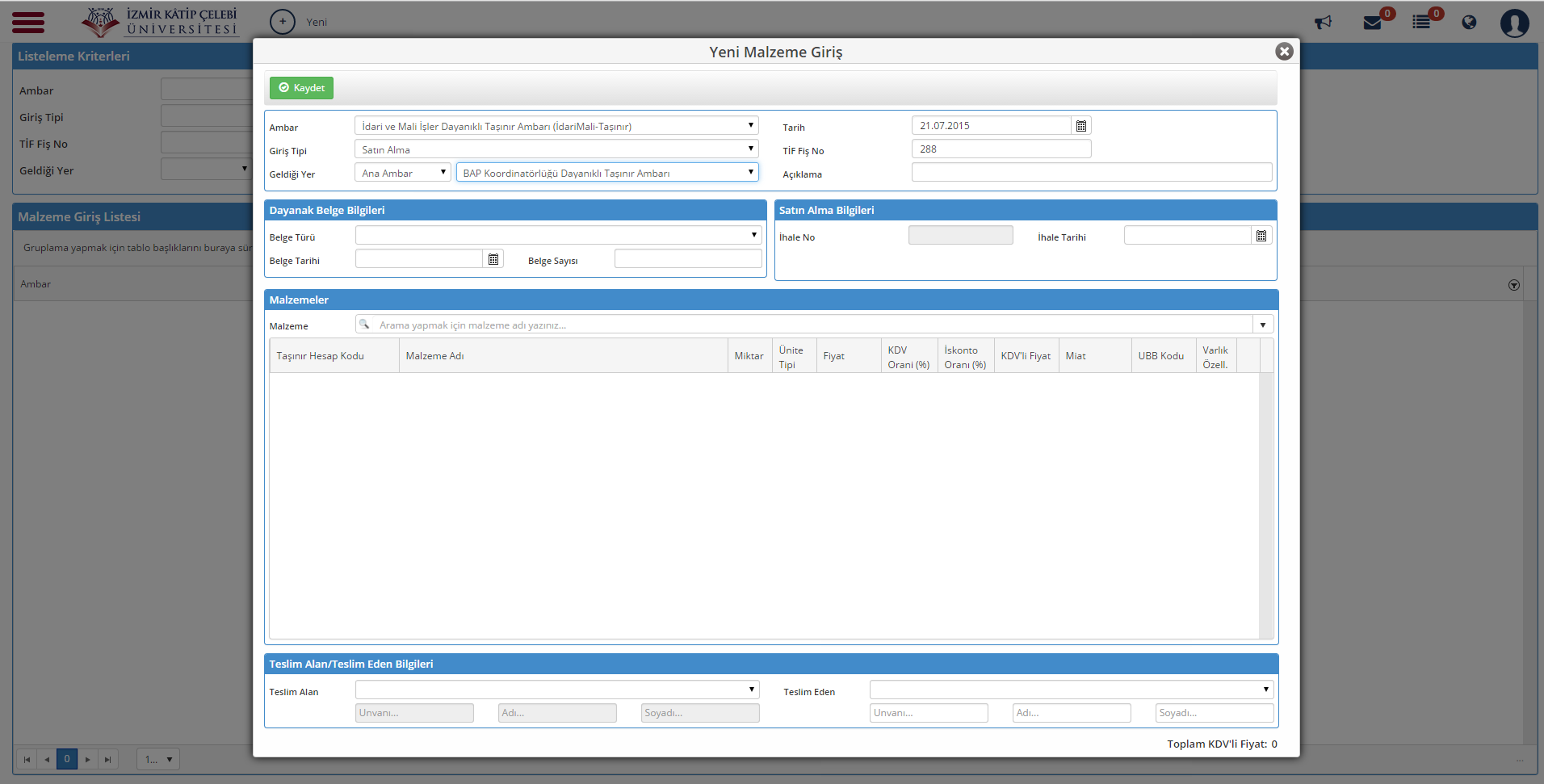Click the Malzemeler table vertical scrollbar
This screenshot has height=784, width=1544.
pyautogui.click(x=1265, y=505)
